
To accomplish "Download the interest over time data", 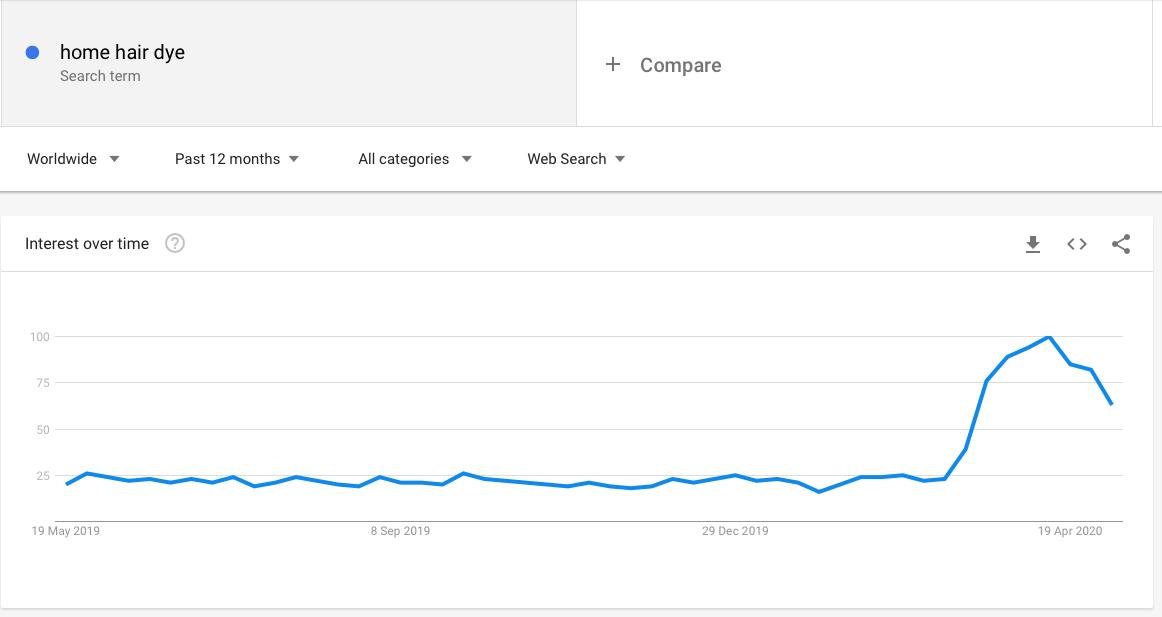I will tap(1032, 244).
